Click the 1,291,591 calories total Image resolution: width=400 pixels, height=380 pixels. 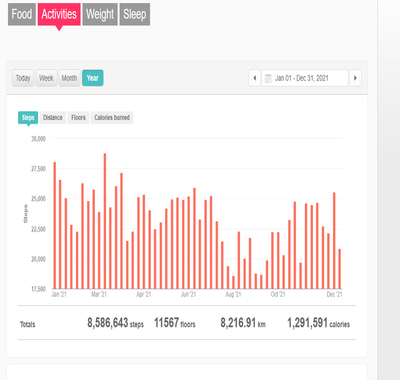(319, 323)
